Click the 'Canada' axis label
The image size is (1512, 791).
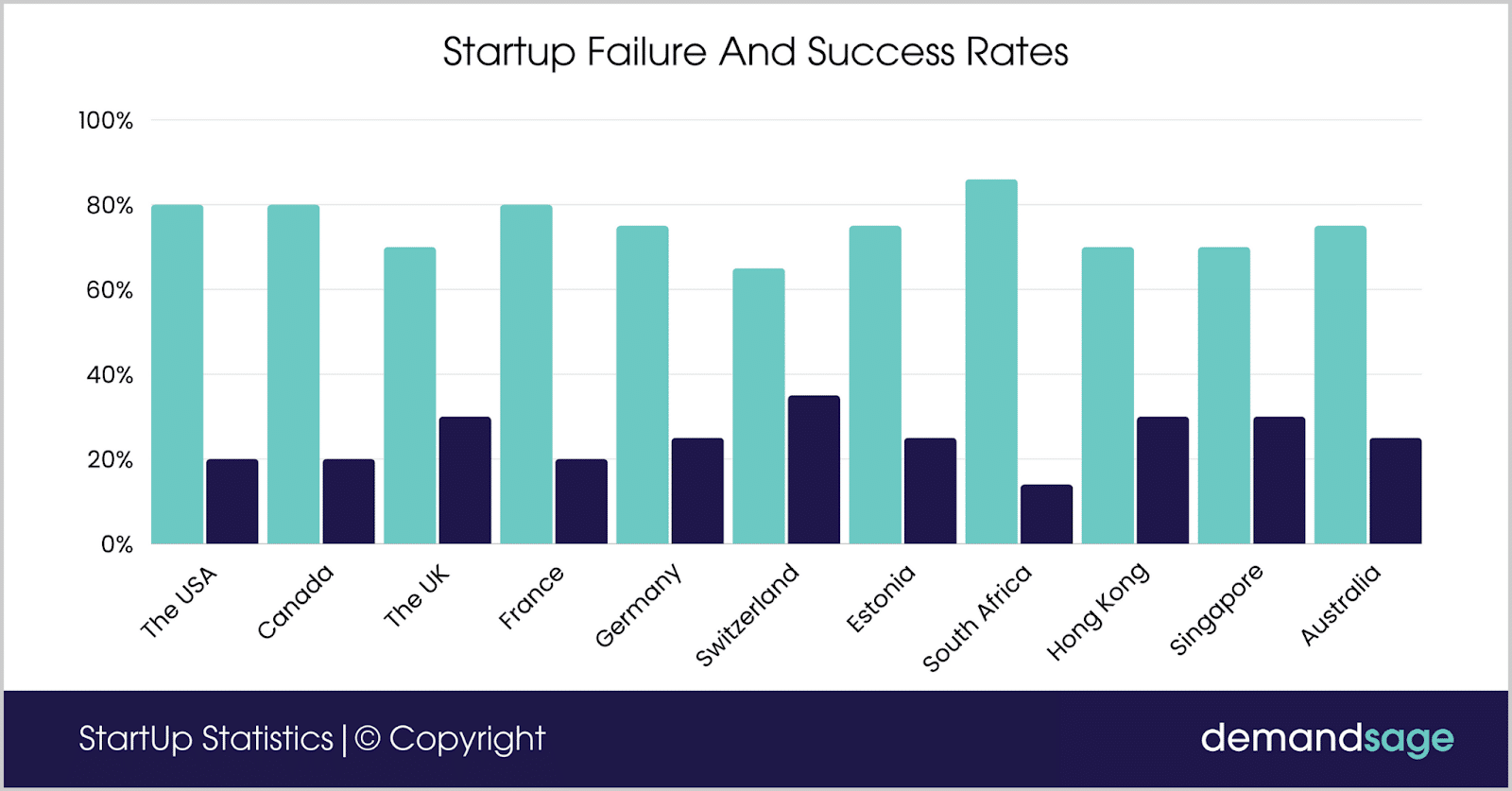click(x=295, y=602)
